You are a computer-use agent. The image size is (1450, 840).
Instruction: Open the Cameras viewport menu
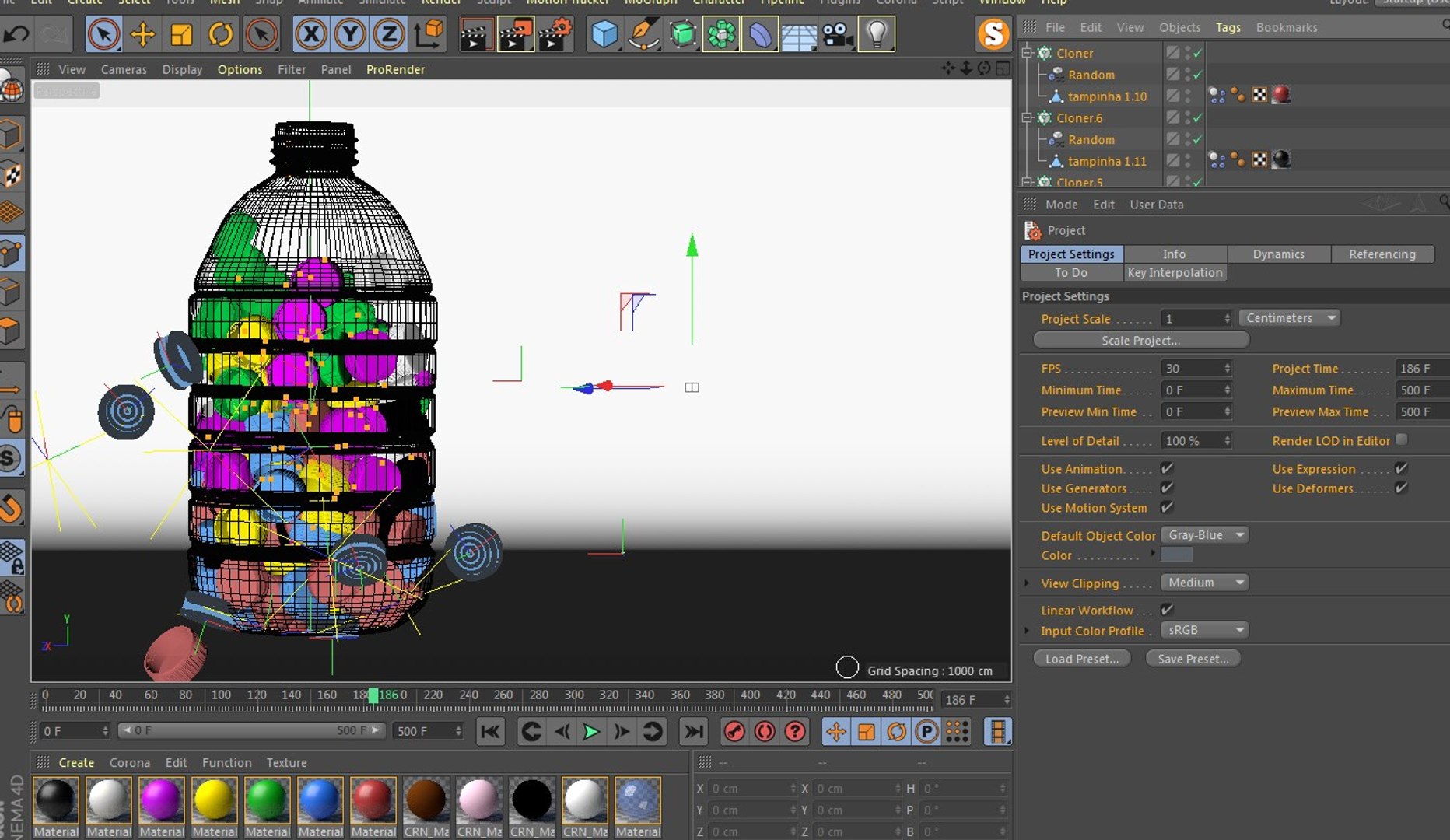point(124,69)
